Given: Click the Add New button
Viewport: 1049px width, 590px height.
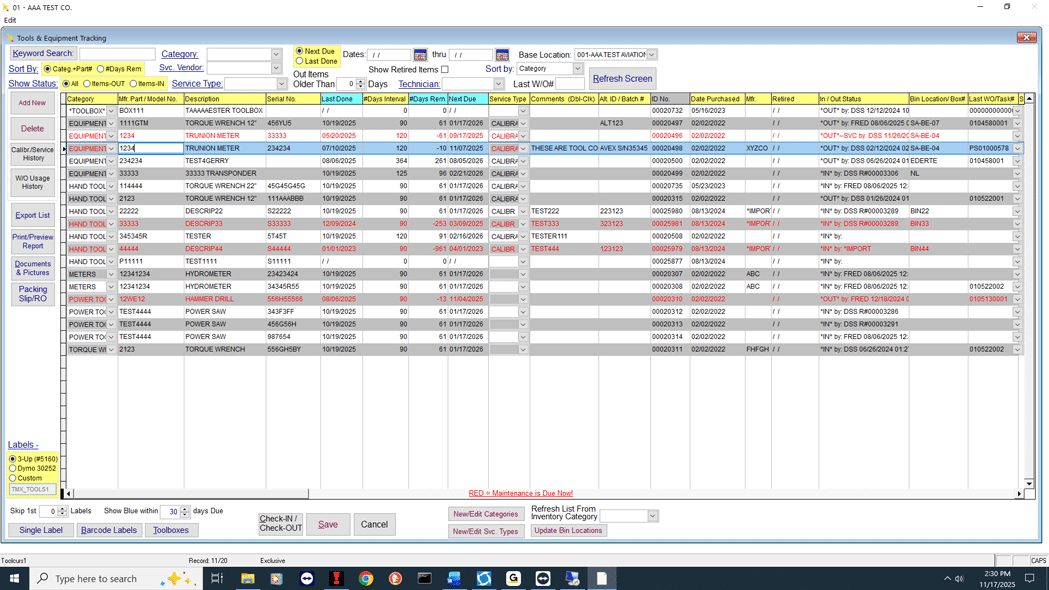Looking at the screenshot, I should 32,103.
